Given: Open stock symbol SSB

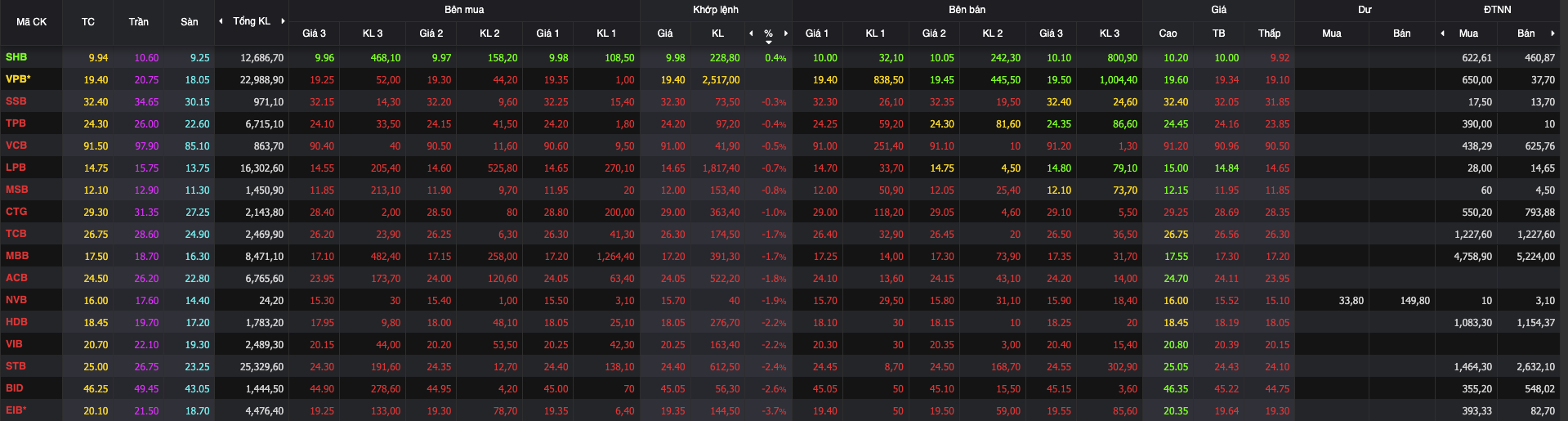Looking at the screenshot, I should coord(16,101).
